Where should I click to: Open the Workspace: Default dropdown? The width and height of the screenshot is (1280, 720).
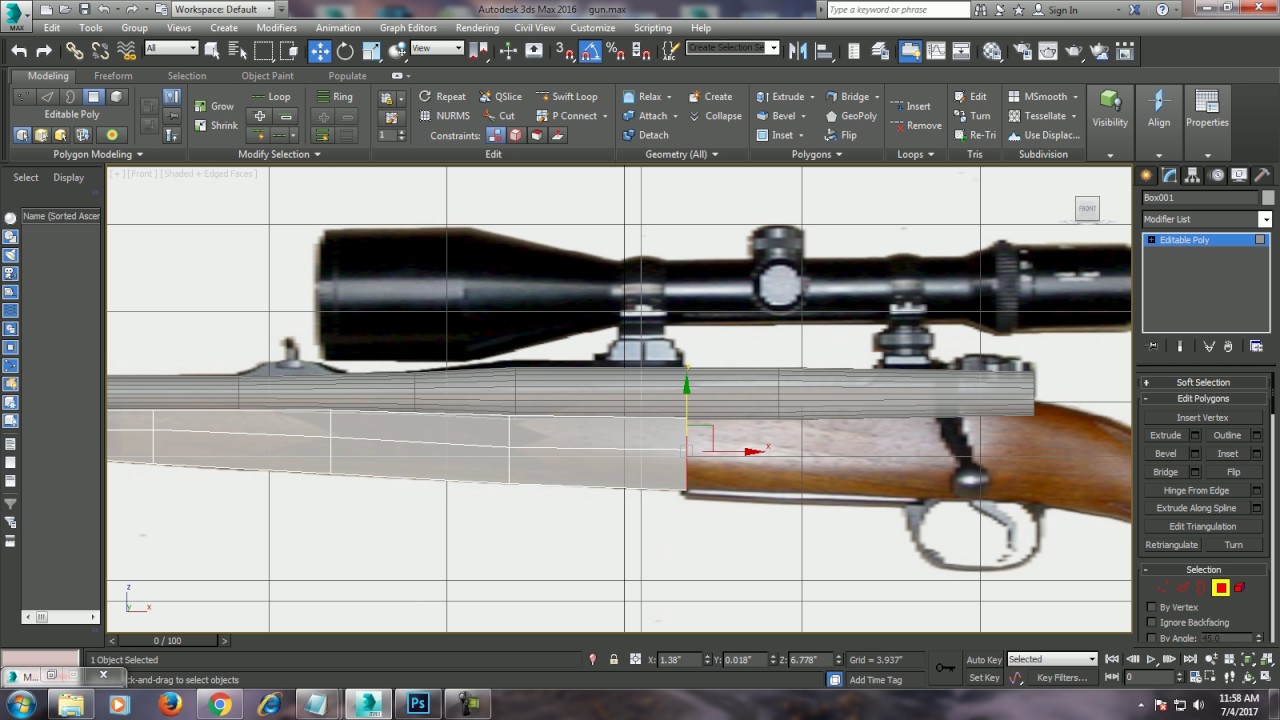click(221, 9)
